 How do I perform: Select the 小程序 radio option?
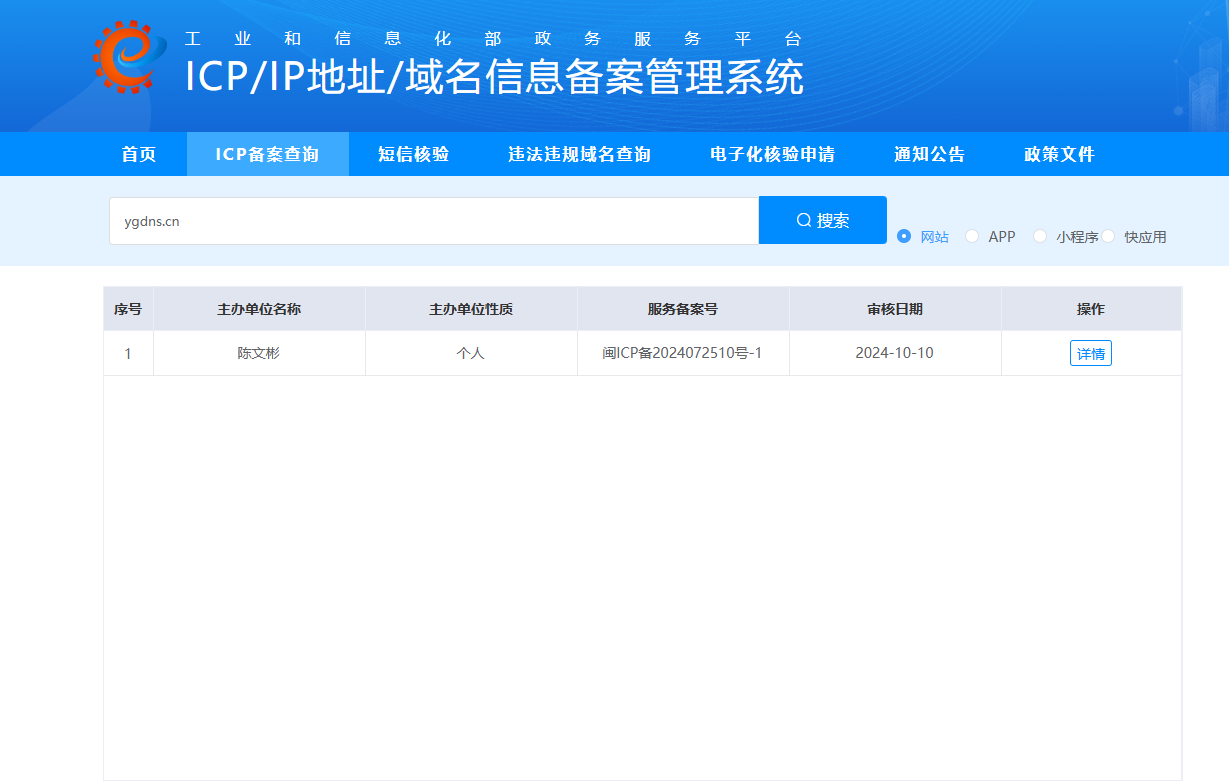[1066, 237]
